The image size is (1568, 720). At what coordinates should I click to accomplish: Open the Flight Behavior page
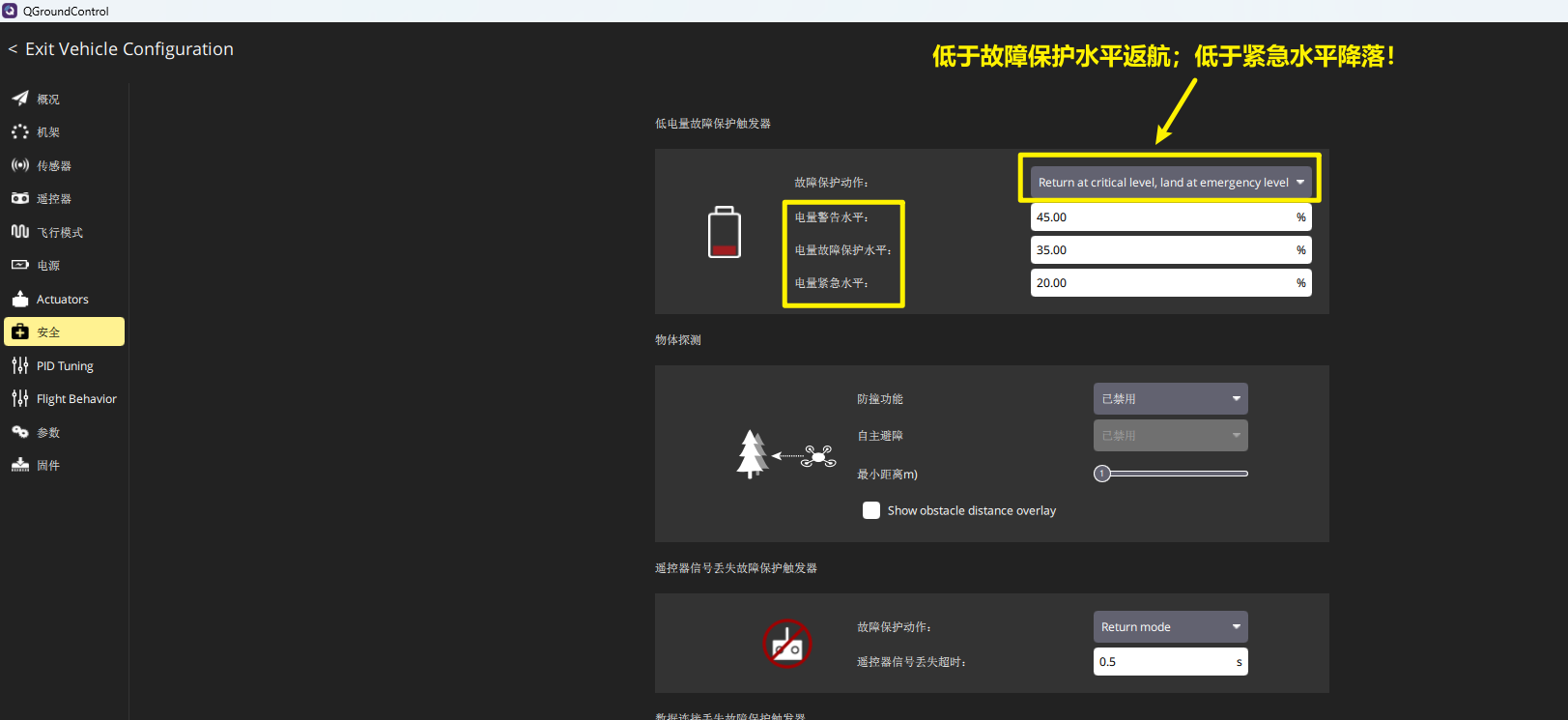pyautogui.click(x=64, y=398)
